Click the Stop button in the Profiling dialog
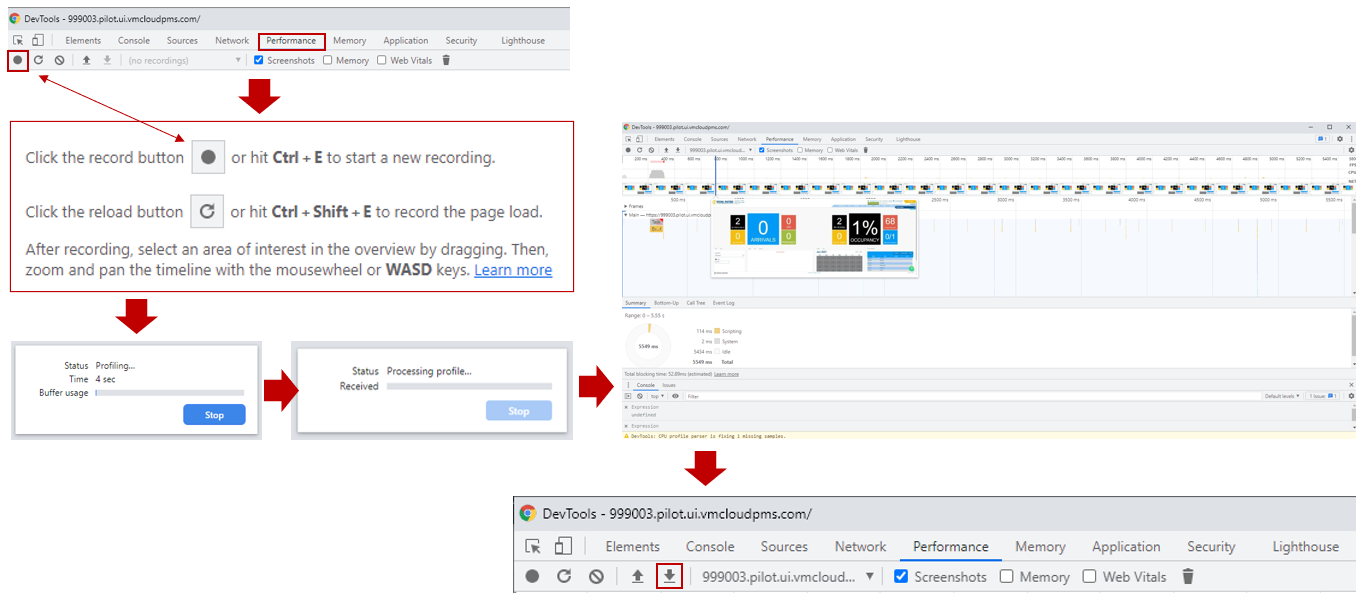1366x596 pixels. click(214, 415)
